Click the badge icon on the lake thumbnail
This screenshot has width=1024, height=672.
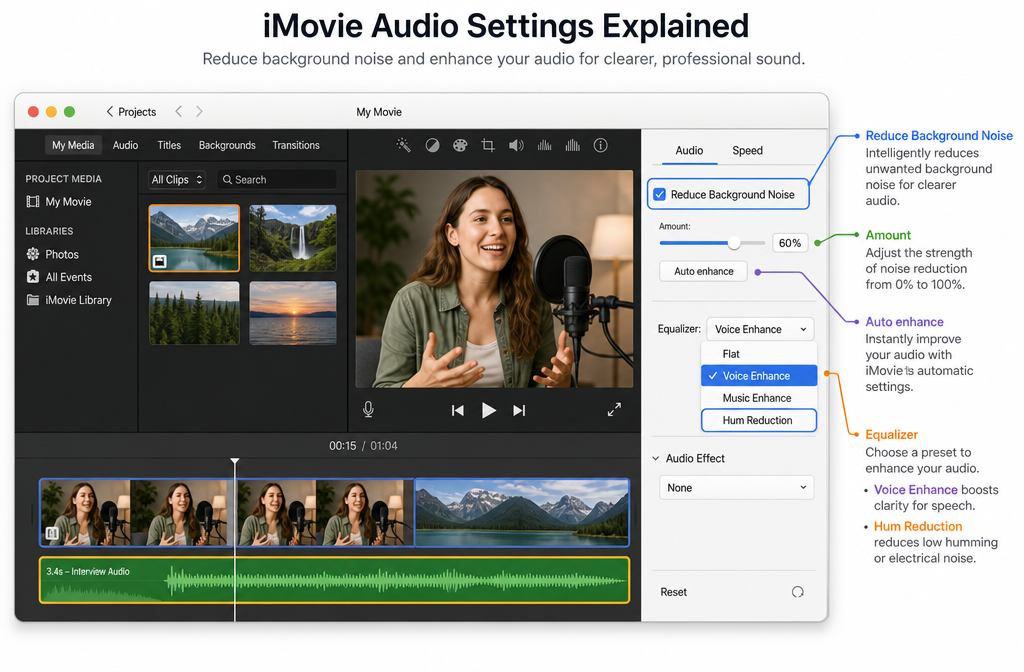160,261
